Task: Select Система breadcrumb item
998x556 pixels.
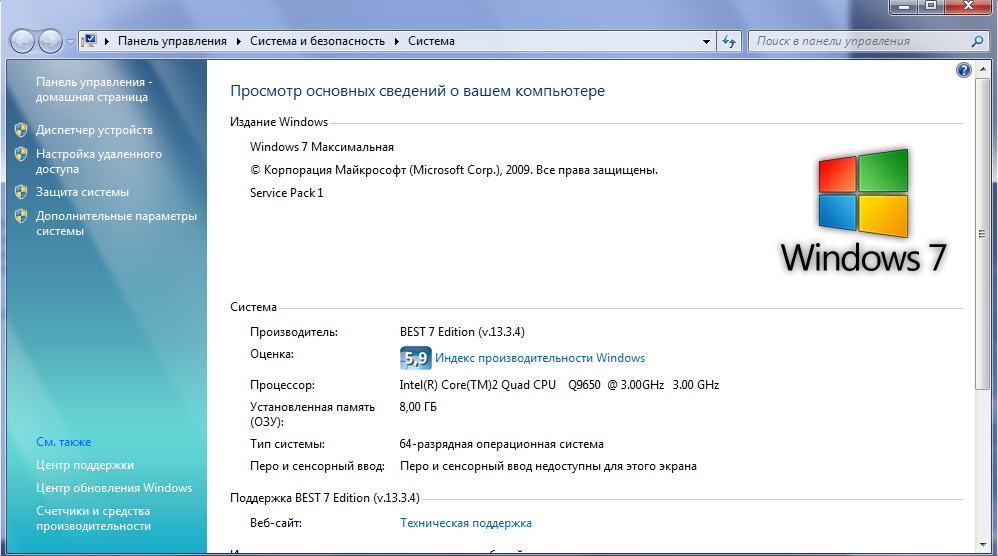Action: pyautogui.click(x=432, y=41)
